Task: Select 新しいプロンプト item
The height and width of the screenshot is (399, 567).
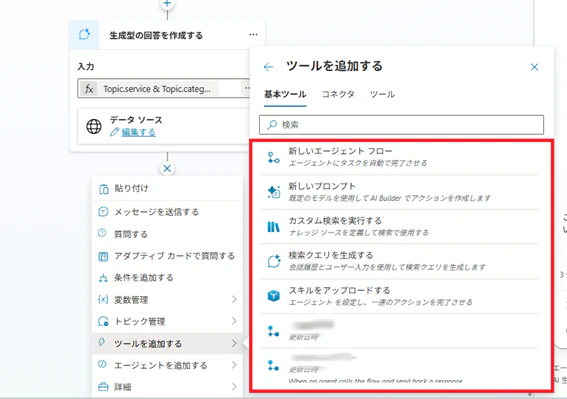Action: coord(398,192)
